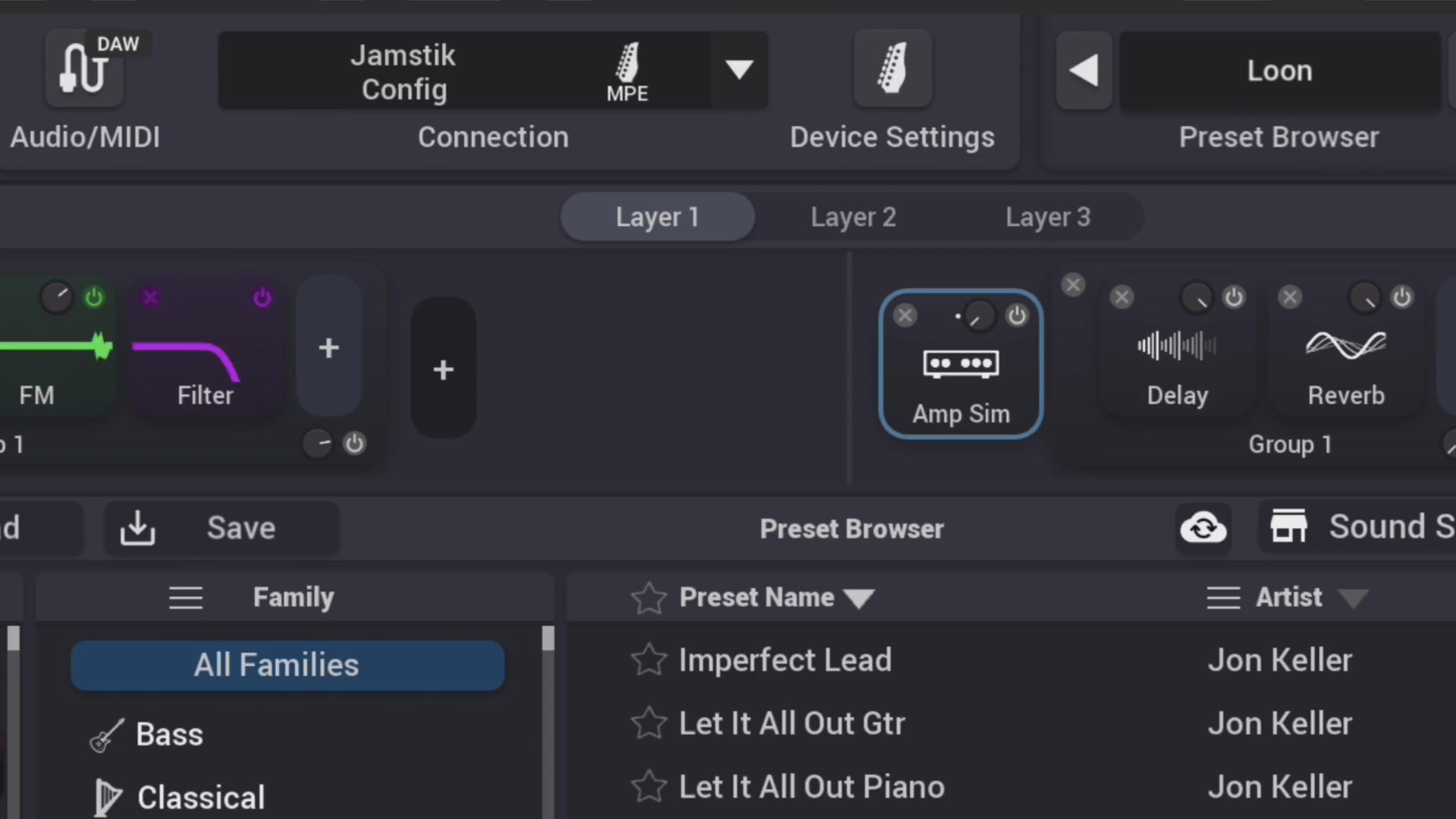Open the Sound Store shop icon
This screenshot has height=819, width=1456.
1288,526
